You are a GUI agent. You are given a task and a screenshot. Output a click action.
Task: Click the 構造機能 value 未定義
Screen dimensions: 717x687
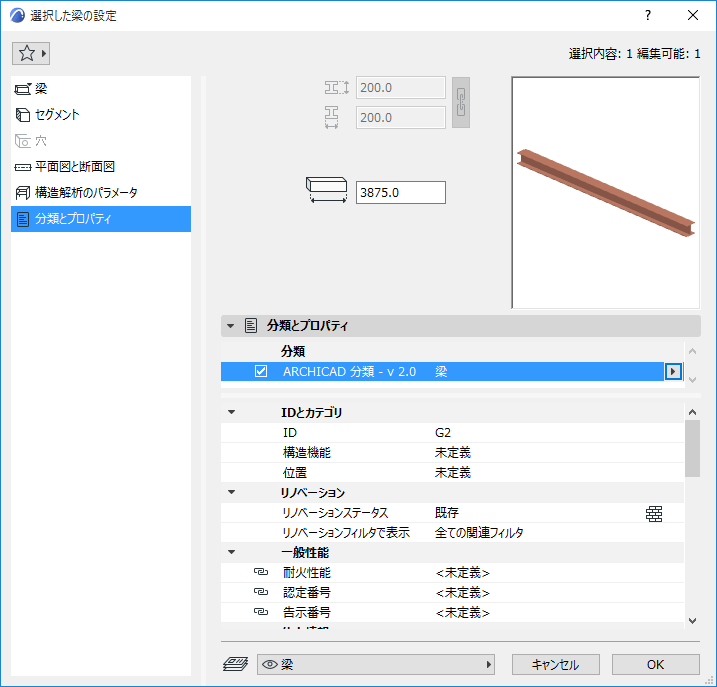tap(453, 453)
